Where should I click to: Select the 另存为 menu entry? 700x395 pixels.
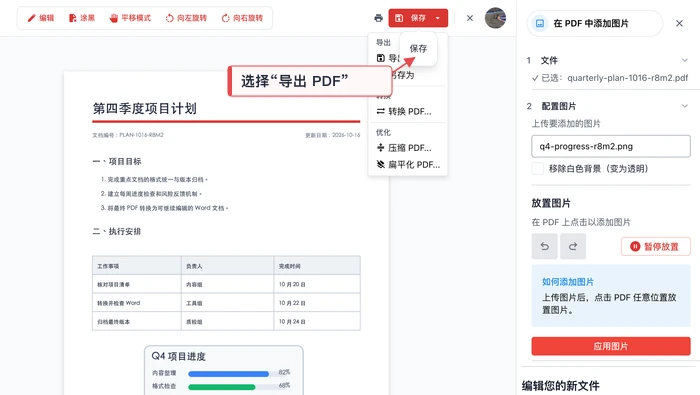pos(403,75)
